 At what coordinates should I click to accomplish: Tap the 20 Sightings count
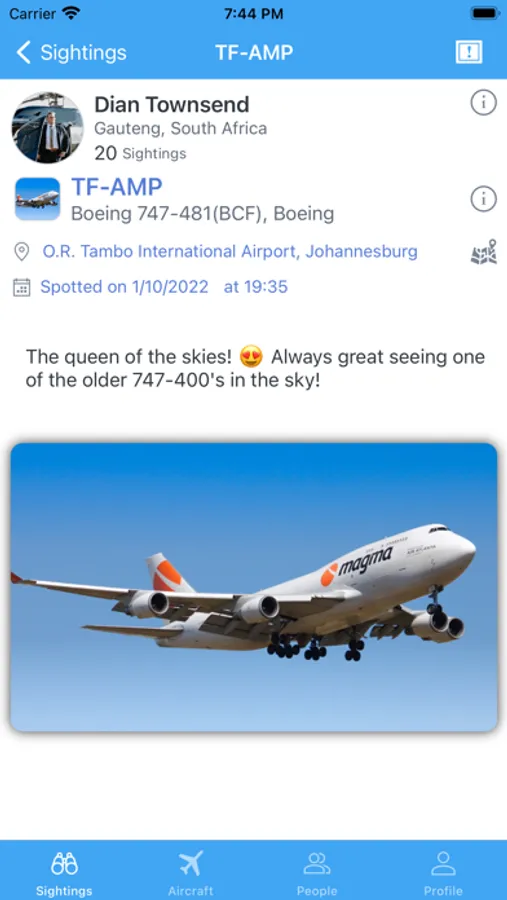click(x=140, y=153)
